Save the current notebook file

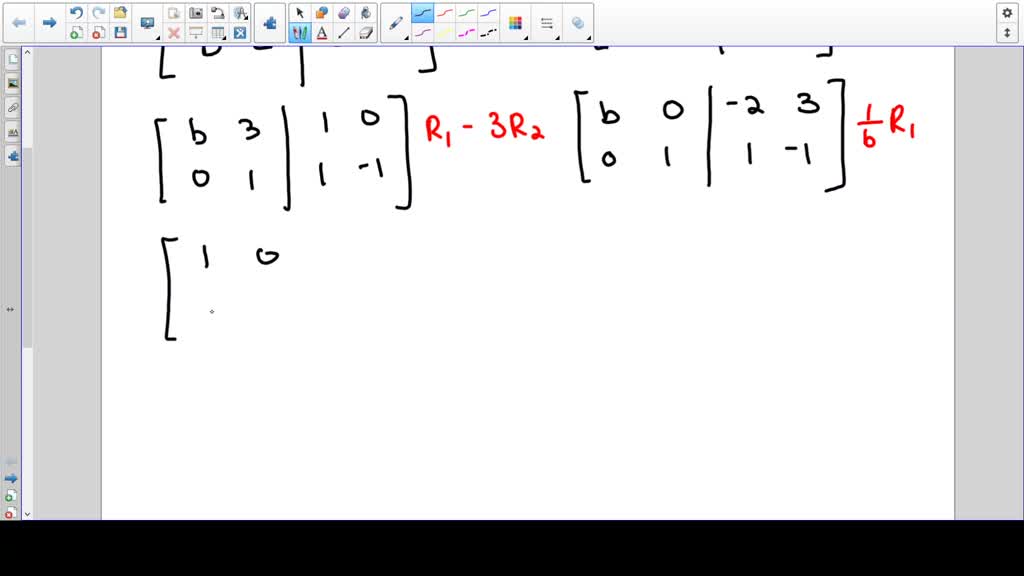[120, 31]
